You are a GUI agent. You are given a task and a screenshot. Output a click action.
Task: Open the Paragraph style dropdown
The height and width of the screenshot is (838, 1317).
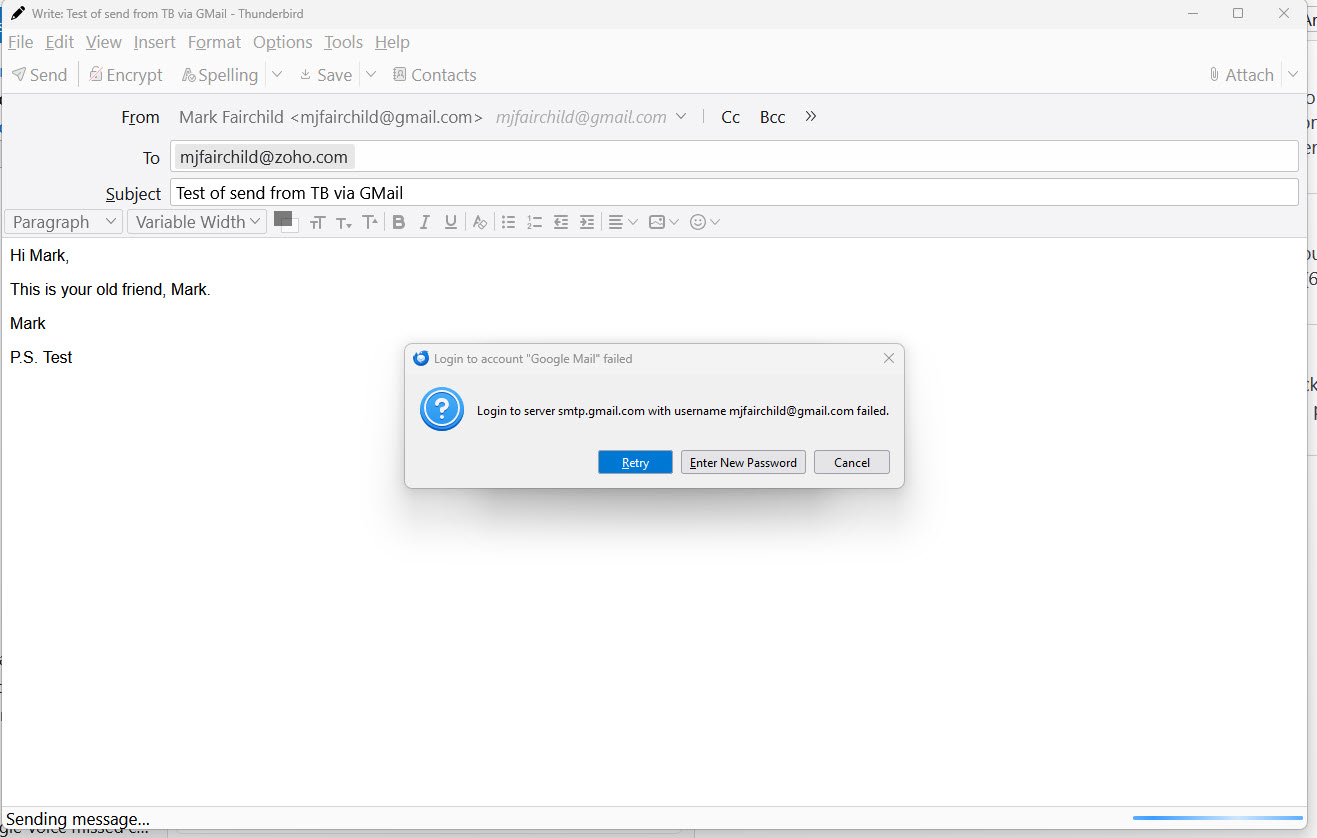tap(64, 222)
